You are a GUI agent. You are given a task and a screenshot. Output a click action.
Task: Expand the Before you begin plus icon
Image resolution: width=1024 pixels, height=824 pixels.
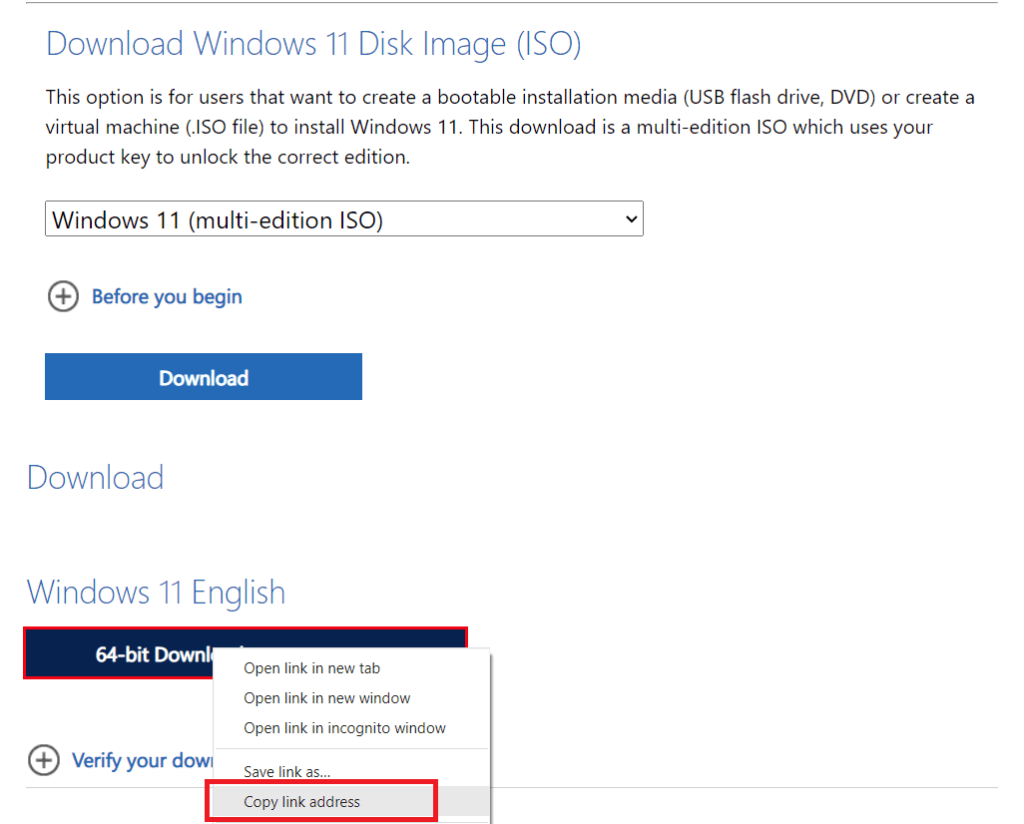(63, 296)
